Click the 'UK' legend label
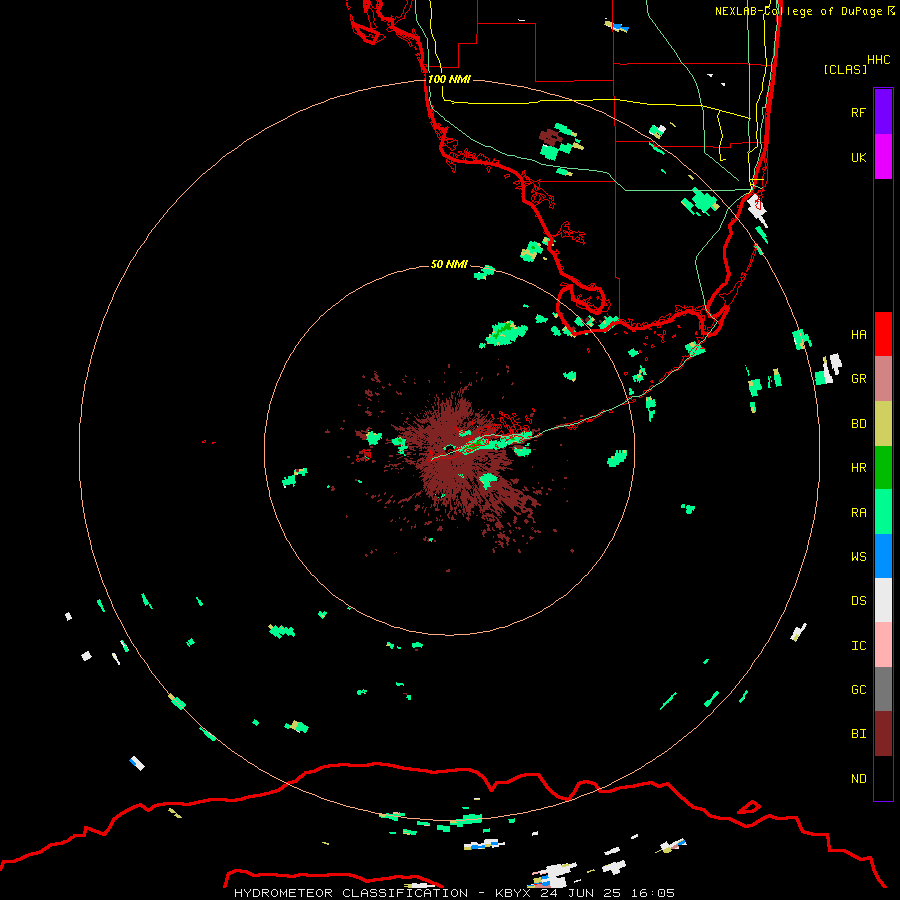The image size is (900, 900). 858,157
